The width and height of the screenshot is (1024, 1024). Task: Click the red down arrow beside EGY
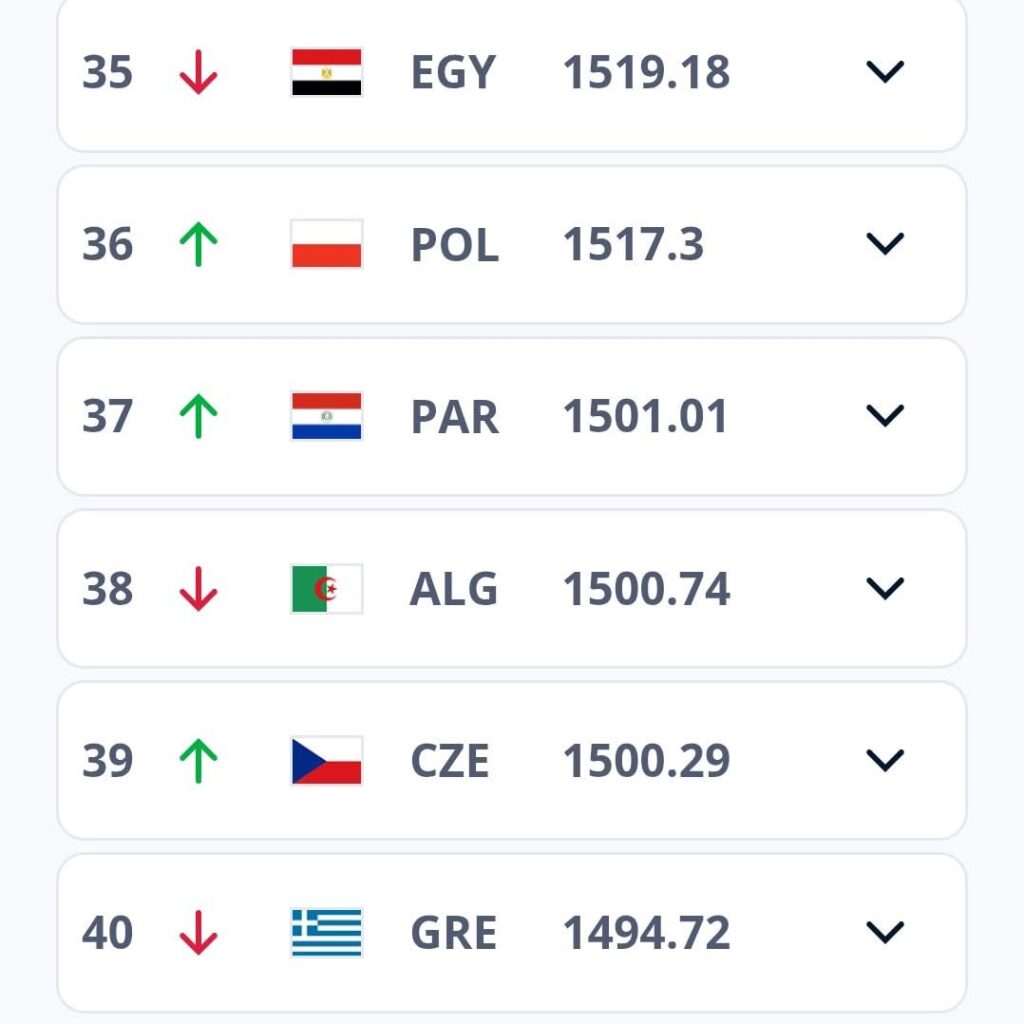pos(198,73)
